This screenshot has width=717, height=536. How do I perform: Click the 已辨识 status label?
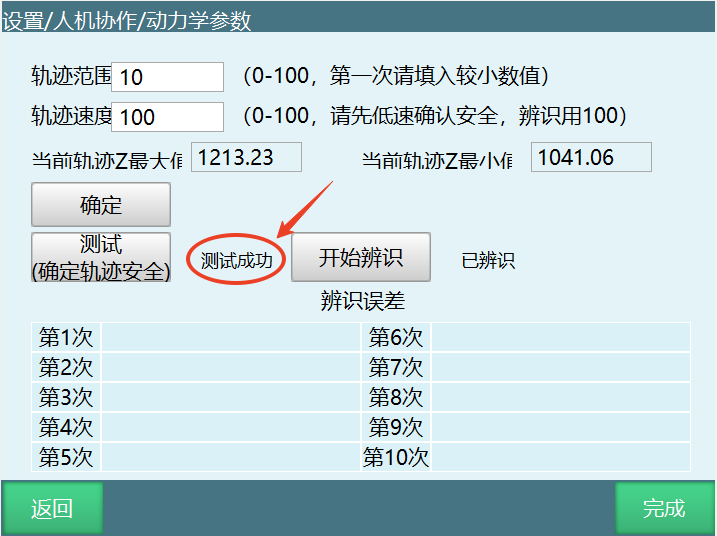pyautogui.click(x=488, y=261)
